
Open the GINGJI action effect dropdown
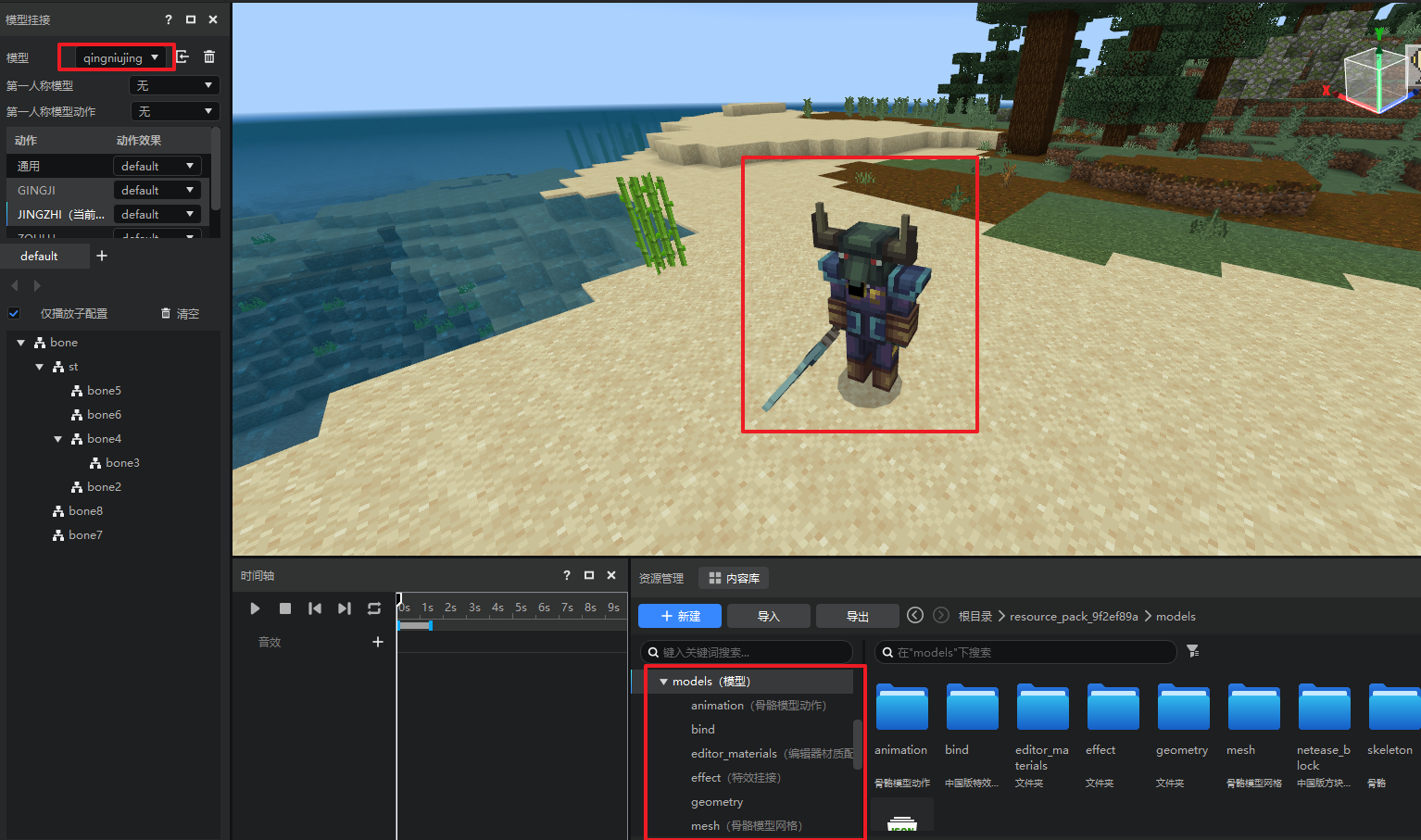[157, 190]
